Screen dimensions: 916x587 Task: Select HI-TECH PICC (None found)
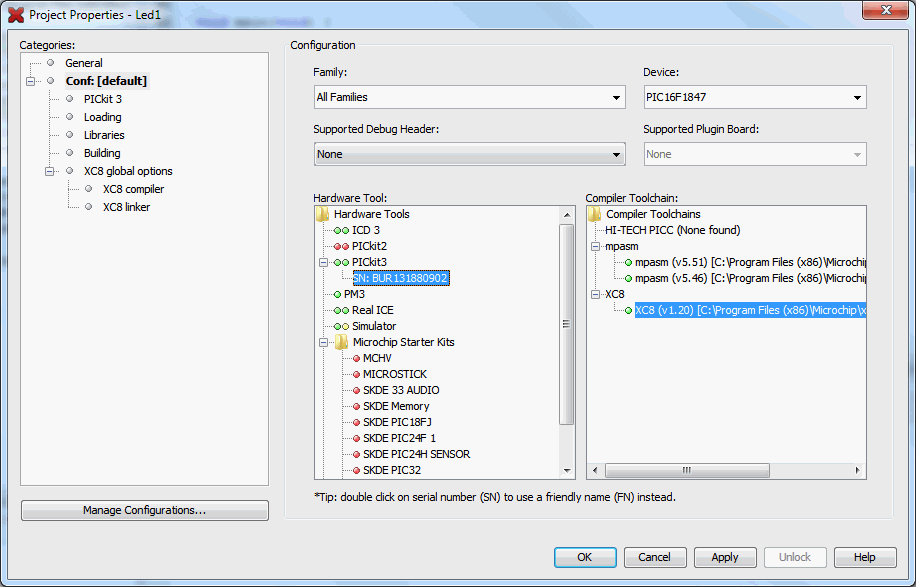[672, 231]
